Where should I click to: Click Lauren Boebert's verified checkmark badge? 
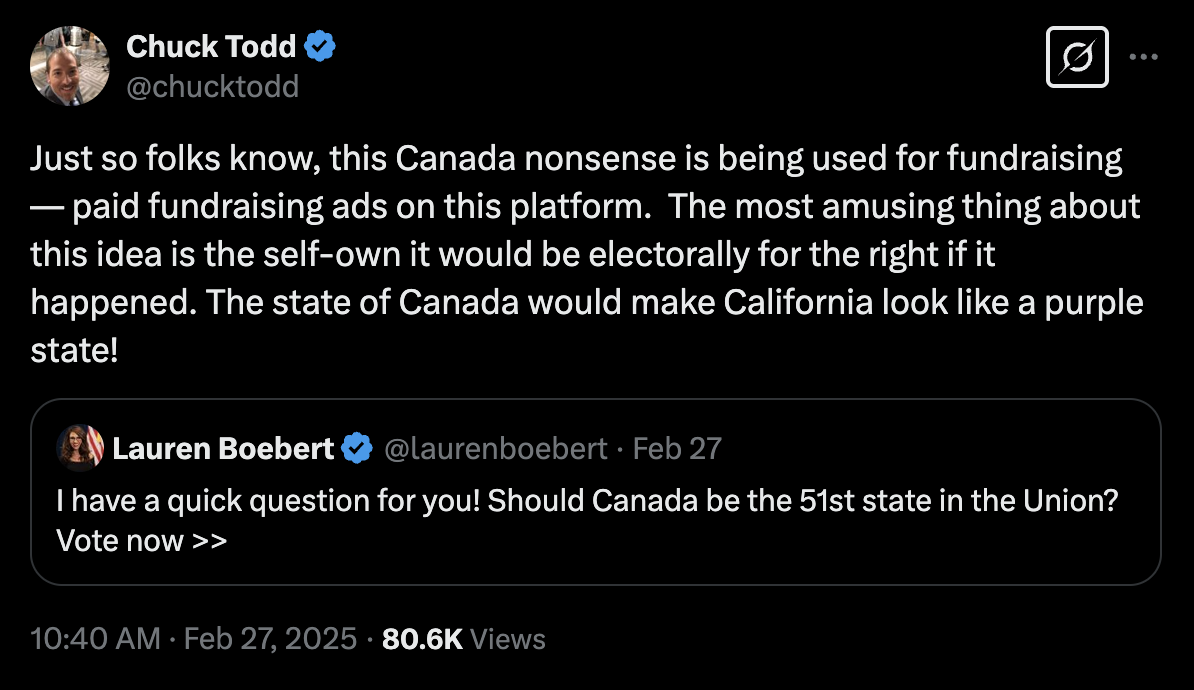pos(357,449)
